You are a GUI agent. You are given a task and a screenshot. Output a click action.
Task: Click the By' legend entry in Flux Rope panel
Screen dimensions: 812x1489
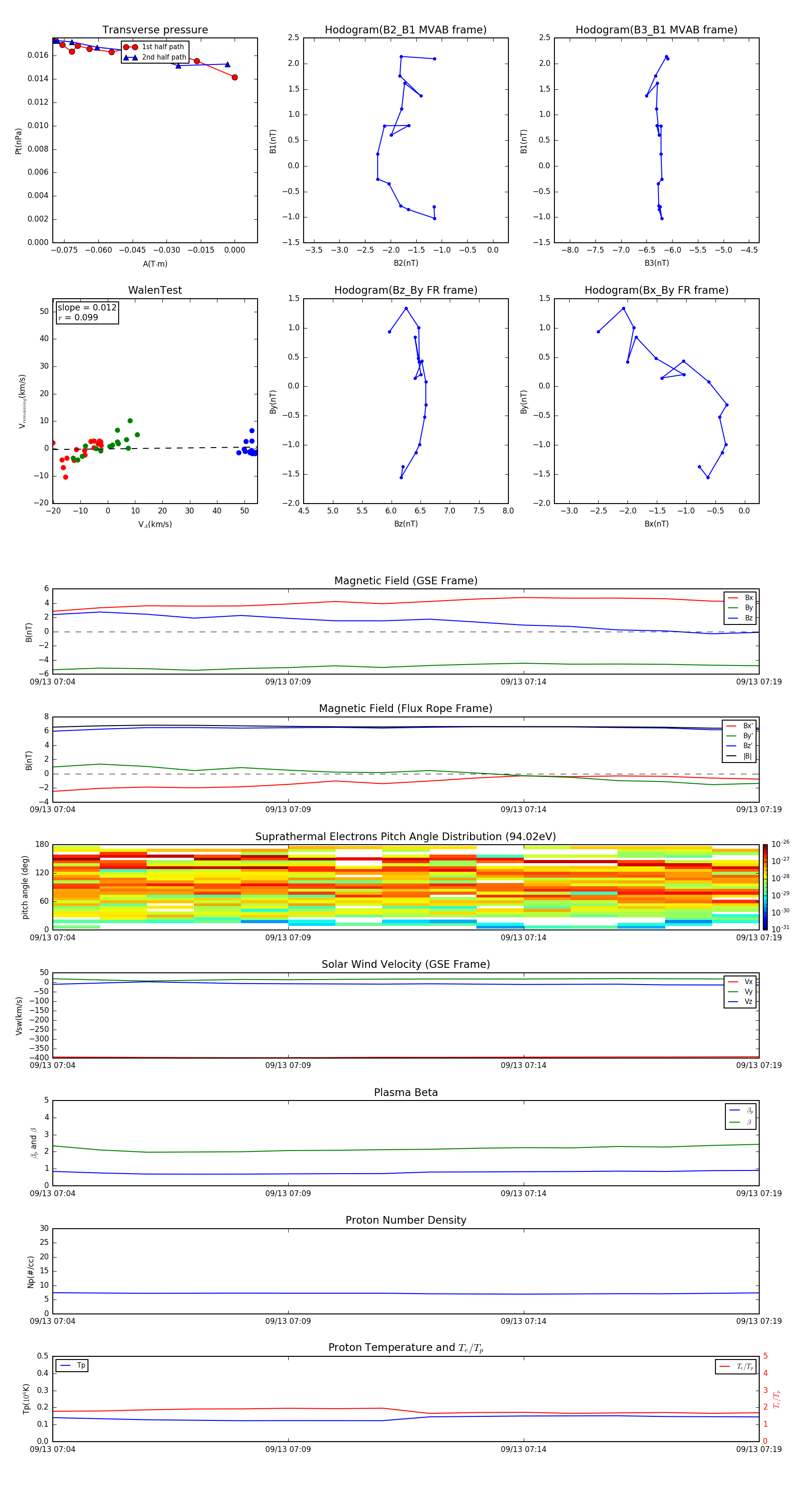[740, 736]
